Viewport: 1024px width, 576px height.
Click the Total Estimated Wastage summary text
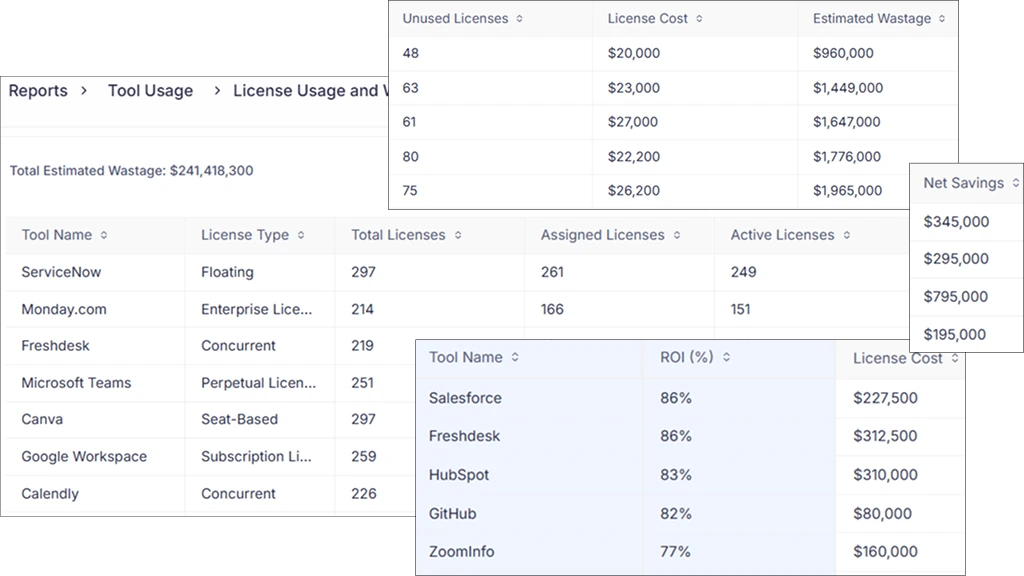click(x=130, y=170)
